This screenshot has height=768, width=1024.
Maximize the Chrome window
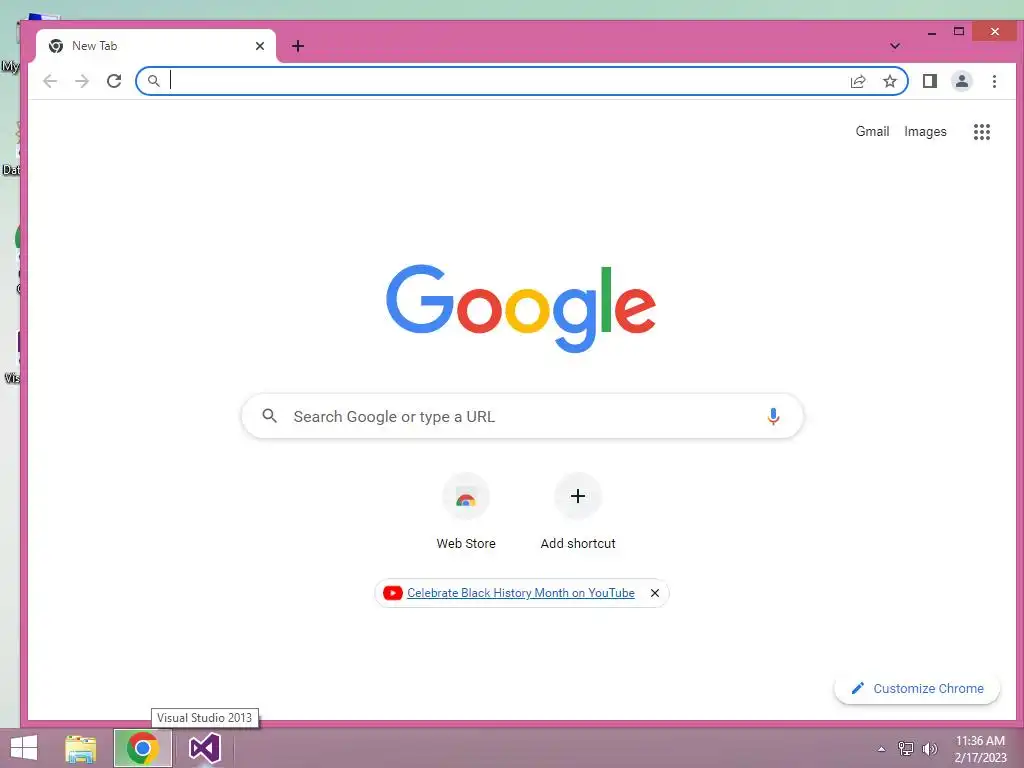click(959, 31)
